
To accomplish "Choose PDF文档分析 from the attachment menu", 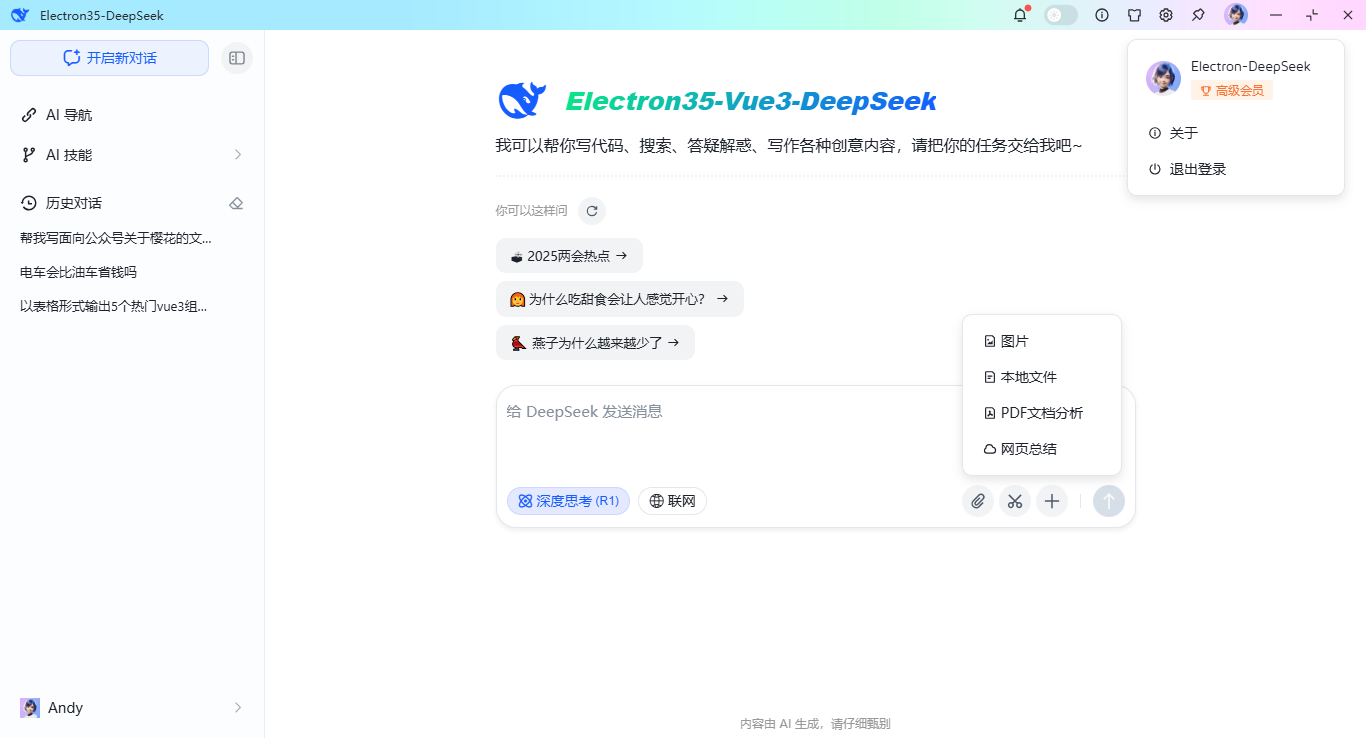I will click(x=1042, y=413).
